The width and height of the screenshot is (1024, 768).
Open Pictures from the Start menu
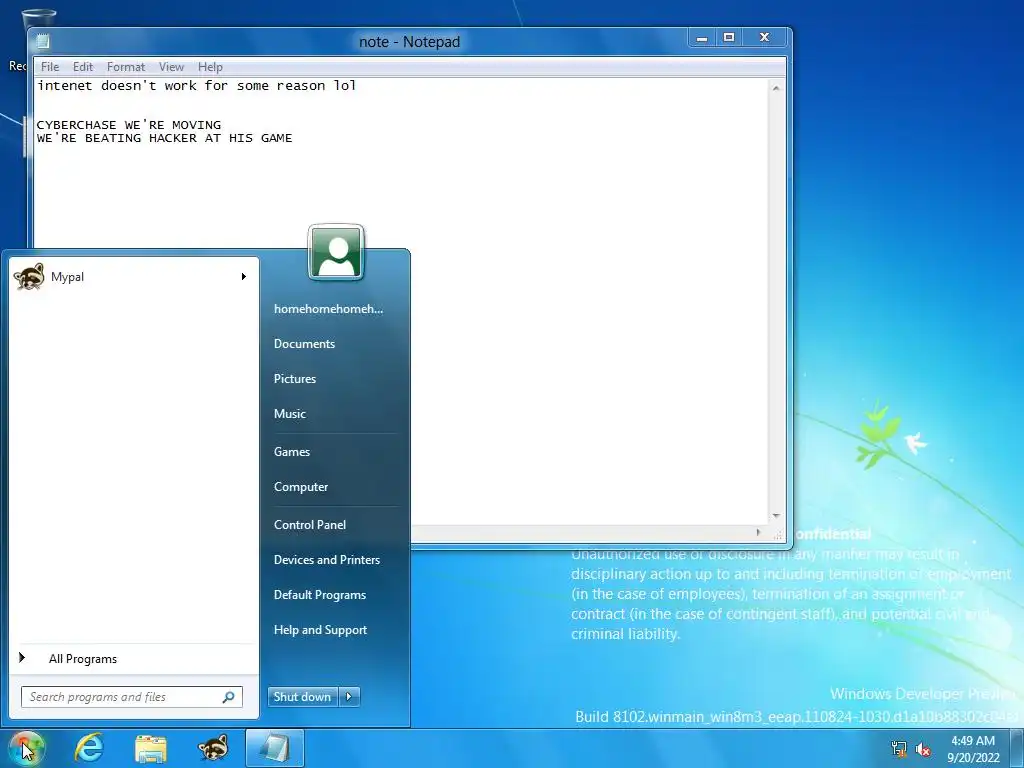[x=295, y=379]
